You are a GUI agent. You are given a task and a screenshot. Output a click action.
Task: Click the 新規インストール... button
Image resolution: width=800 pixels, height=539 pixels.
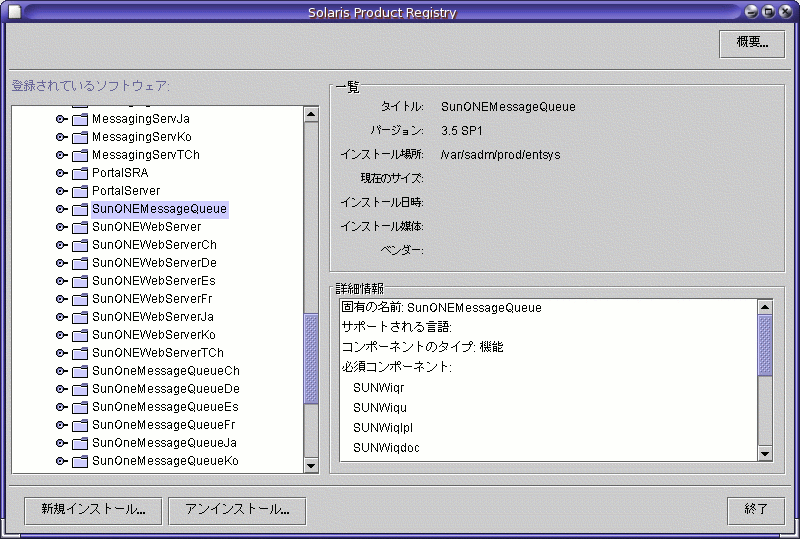point(93,510)
